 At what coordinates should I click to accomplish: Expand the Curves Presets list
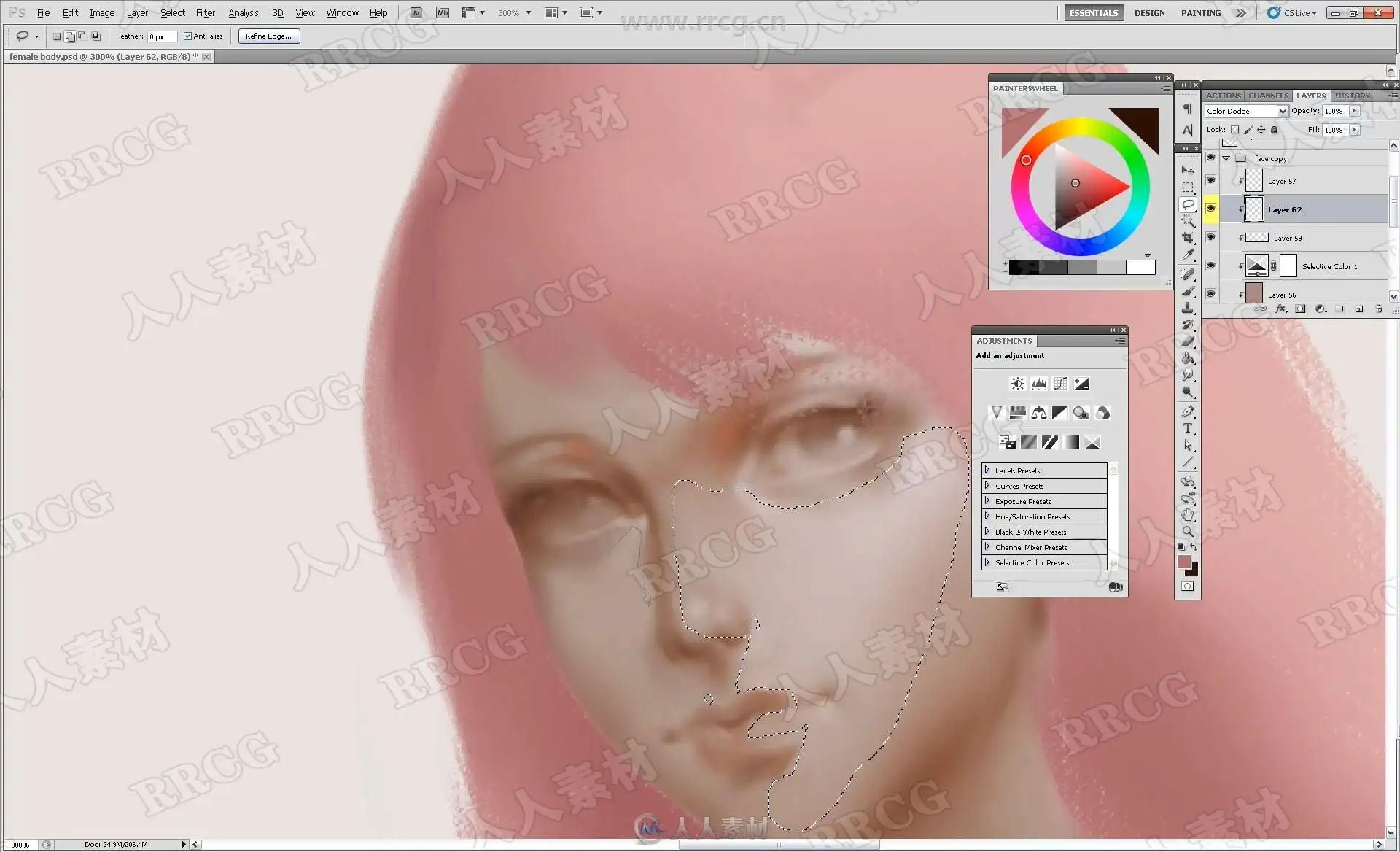tap(987, 486)
